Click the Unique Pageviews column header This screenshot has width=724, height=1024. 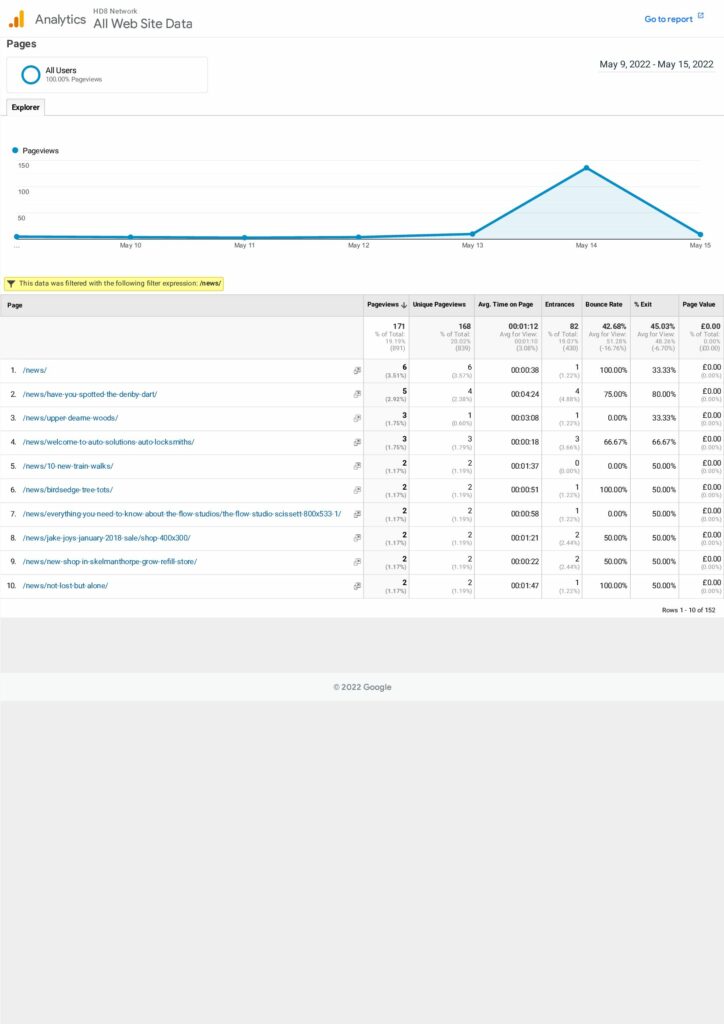point(439,305)
